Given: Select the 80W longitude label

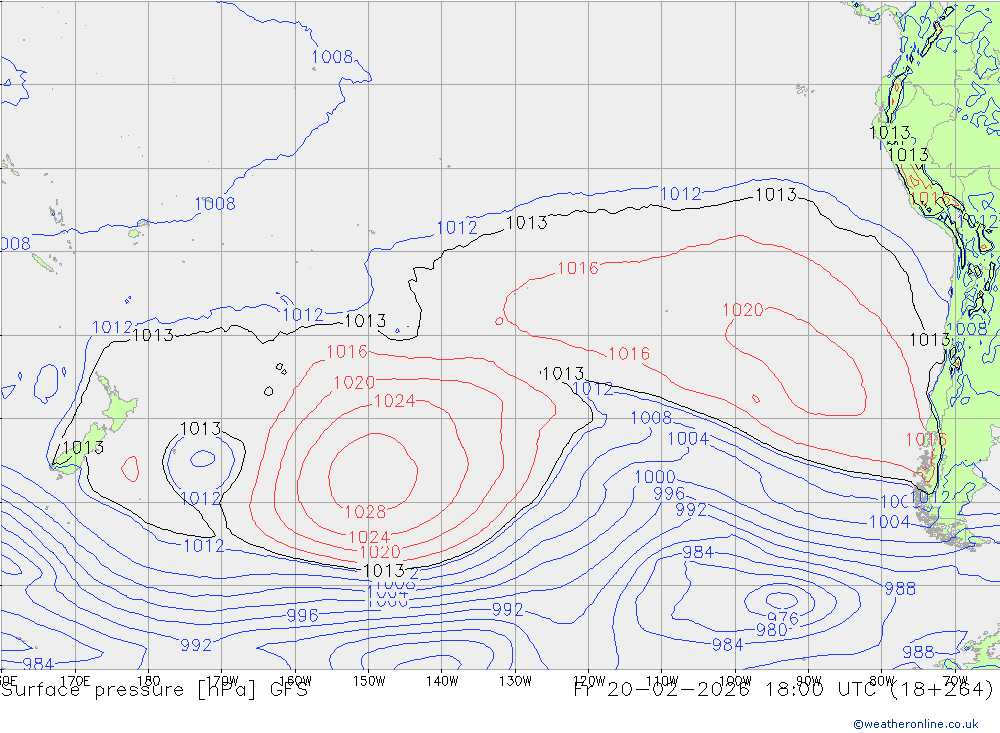Looking at the screenshot, I should (882, 681).
